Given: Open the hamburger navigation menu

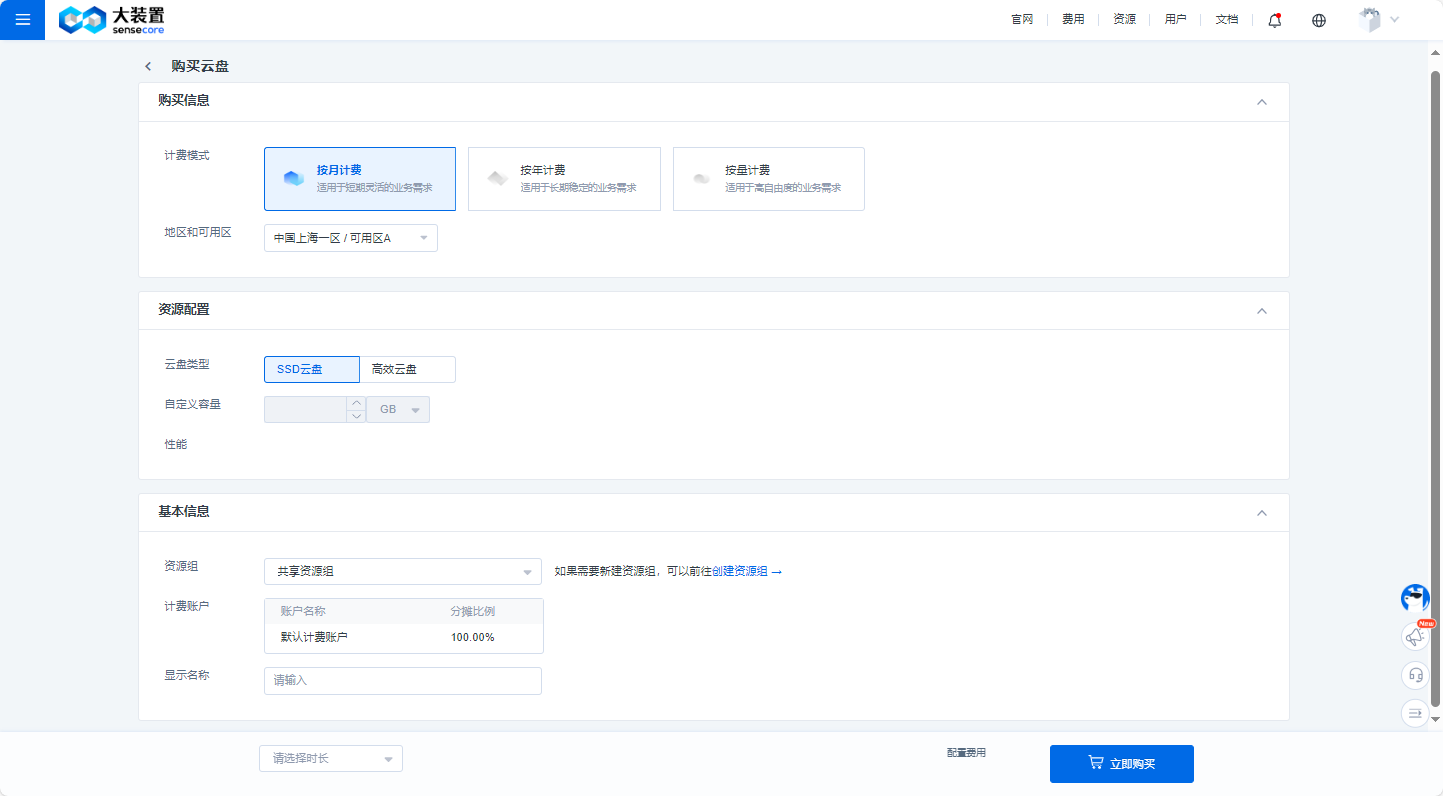Looking at the screenshot, I should [22, 20].
